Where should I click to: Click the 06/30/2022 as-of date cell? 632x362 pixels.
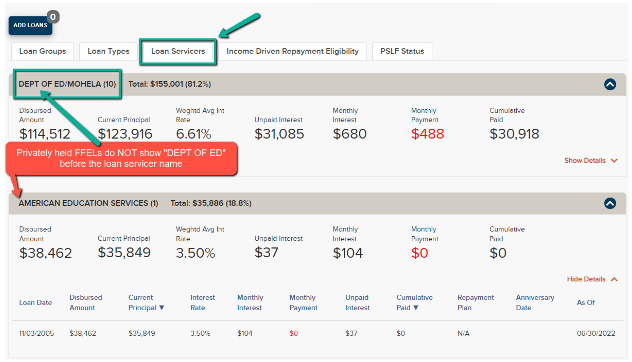[x=596, y=333]
